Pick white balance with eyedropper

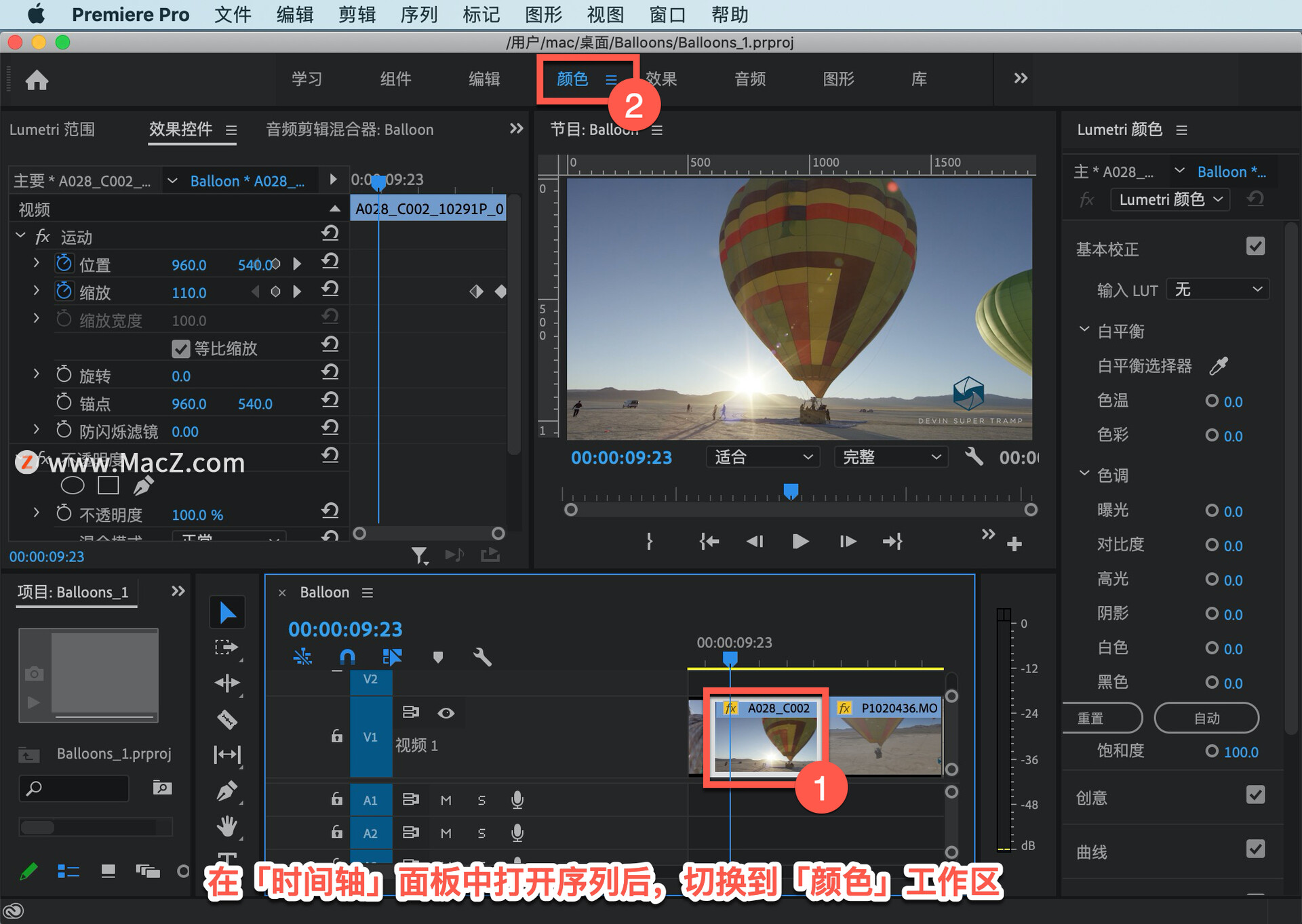1219,366
